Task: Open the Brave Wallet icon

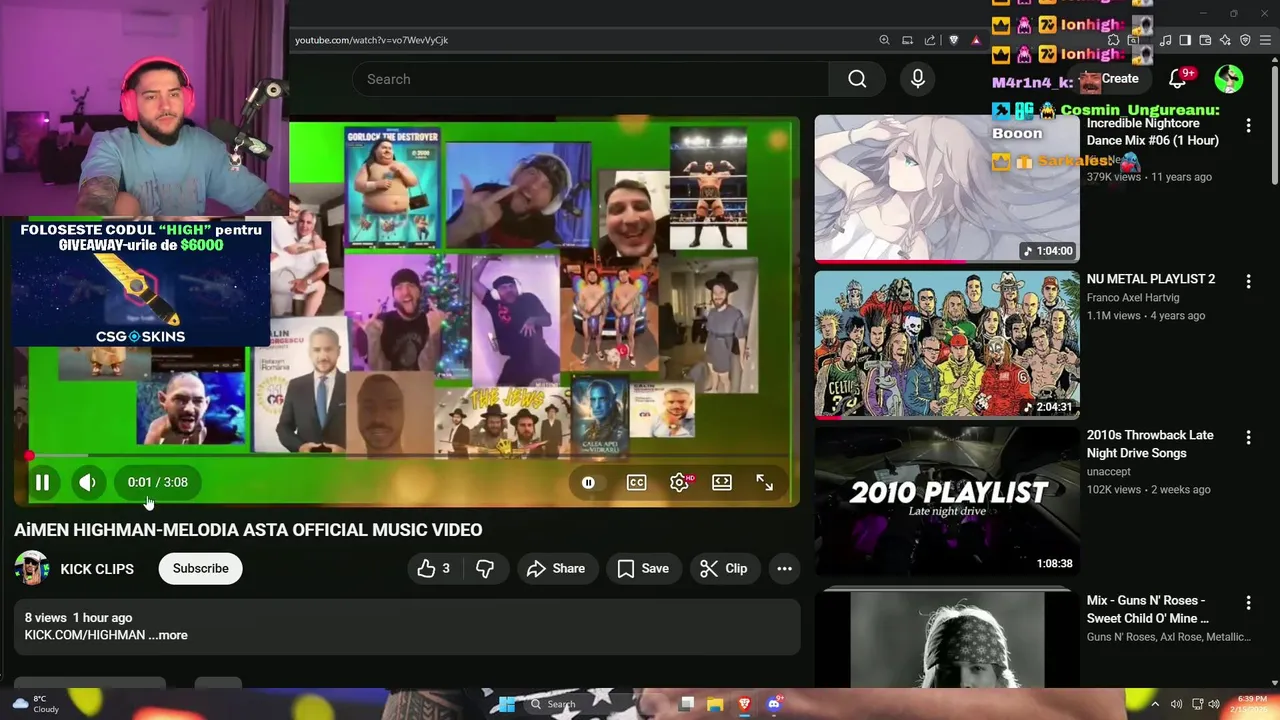Action: tap(1205, 40)
